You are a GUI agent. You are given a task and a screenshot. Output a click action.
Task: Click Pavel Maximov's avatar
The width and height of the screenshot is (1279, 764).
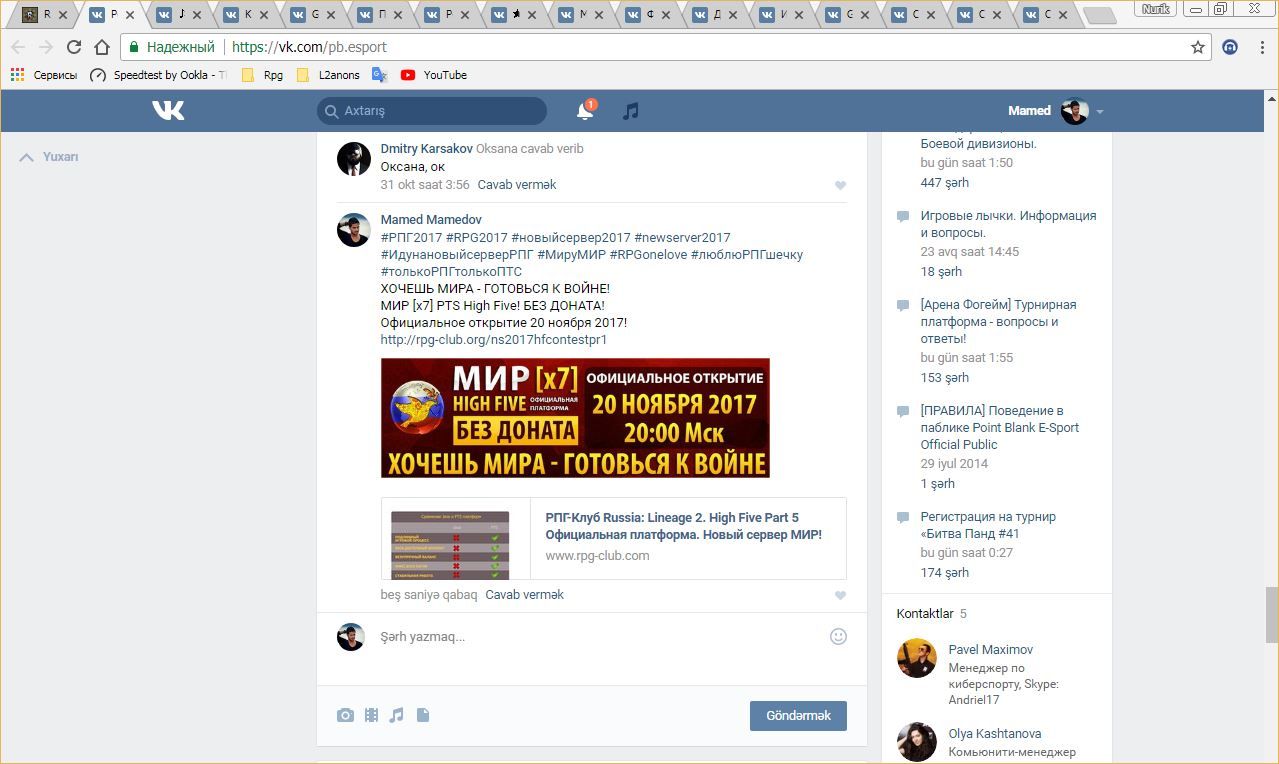click(916, 659)
